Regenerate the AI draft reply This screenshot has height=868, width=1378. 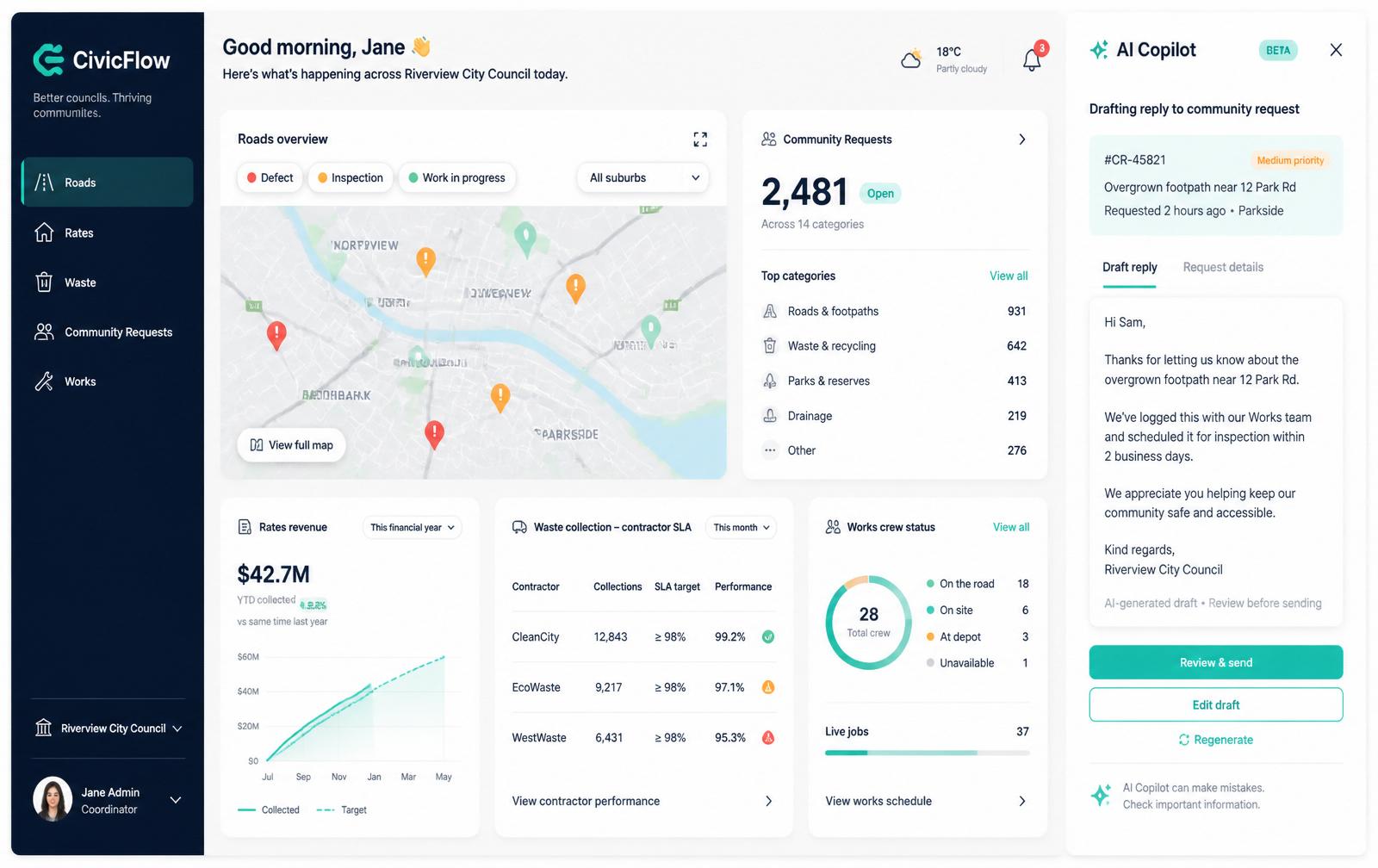[x=1215, y=740]
